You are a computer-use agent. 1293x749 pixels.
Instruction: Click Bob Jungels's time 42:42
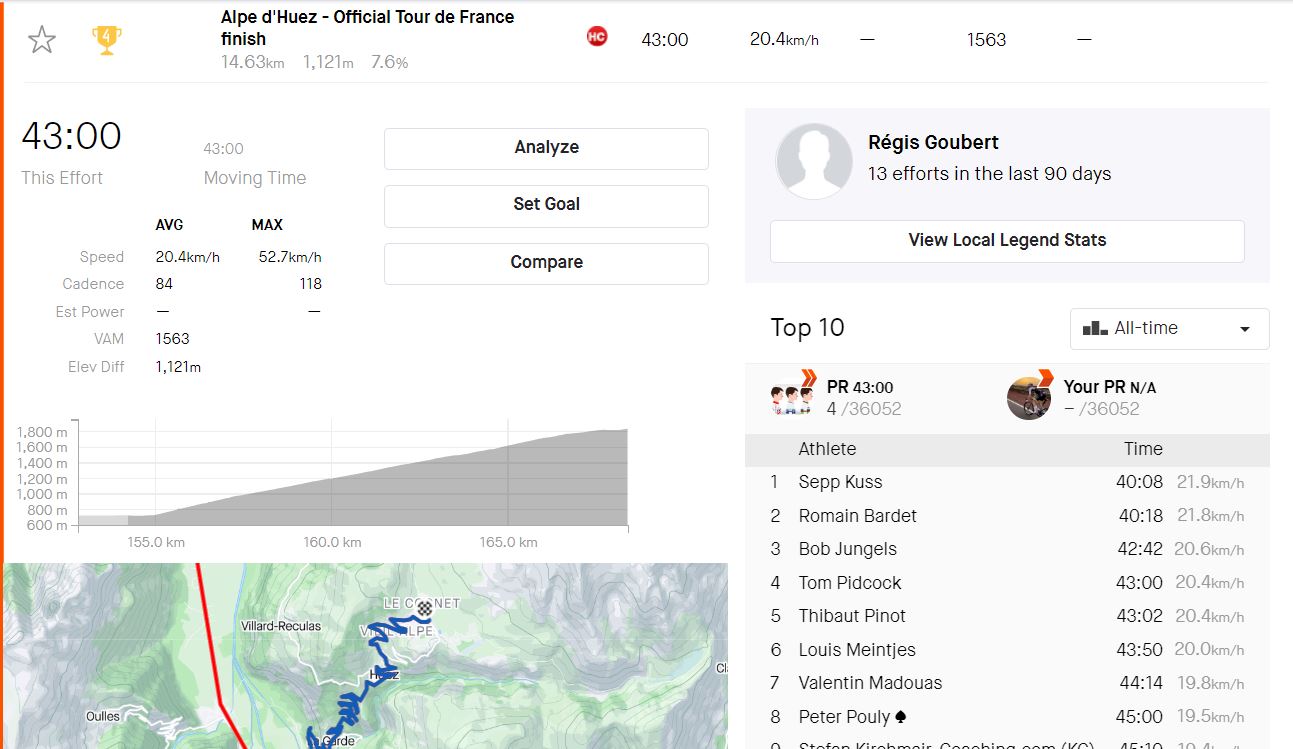tap(1139, 549)
